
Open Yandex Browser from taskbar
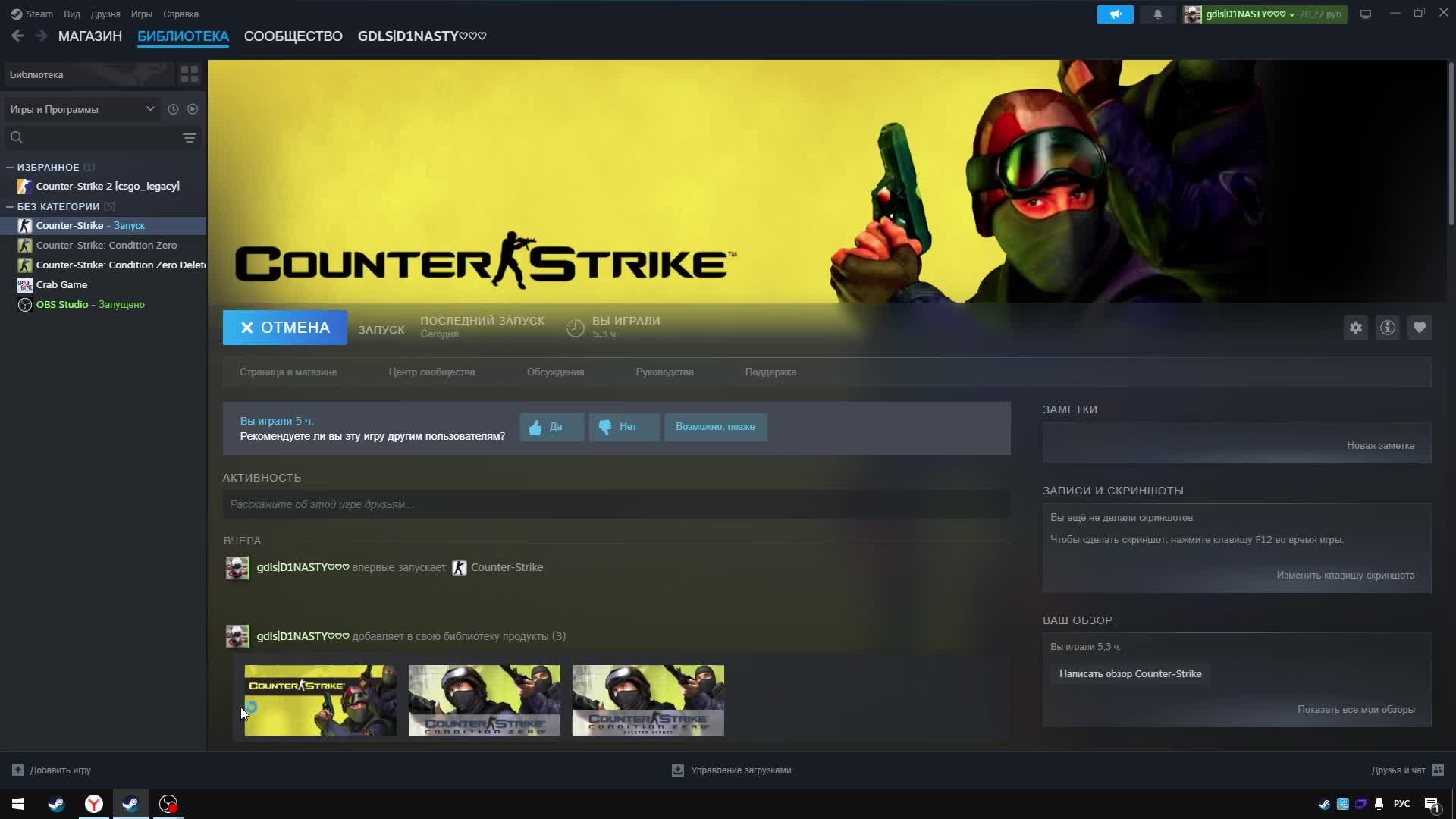click(x=93, y=804)
